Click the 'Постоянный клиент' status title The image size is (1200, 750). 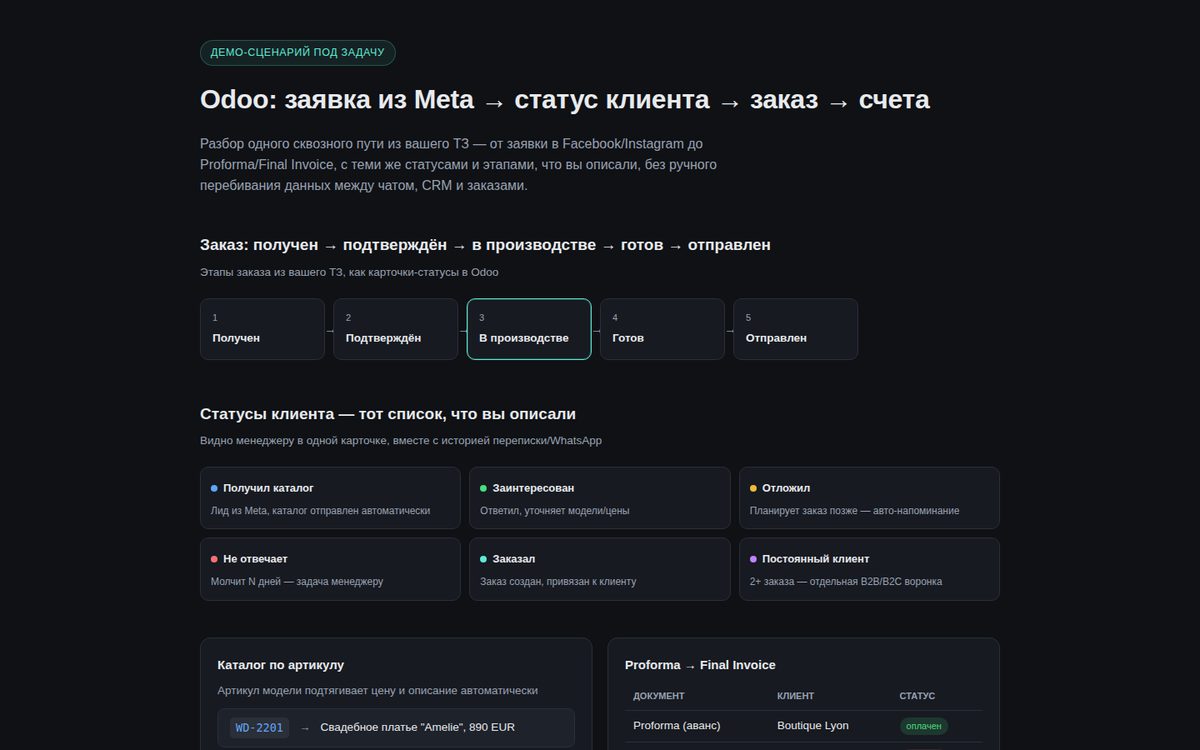click(x=816, y=559)
